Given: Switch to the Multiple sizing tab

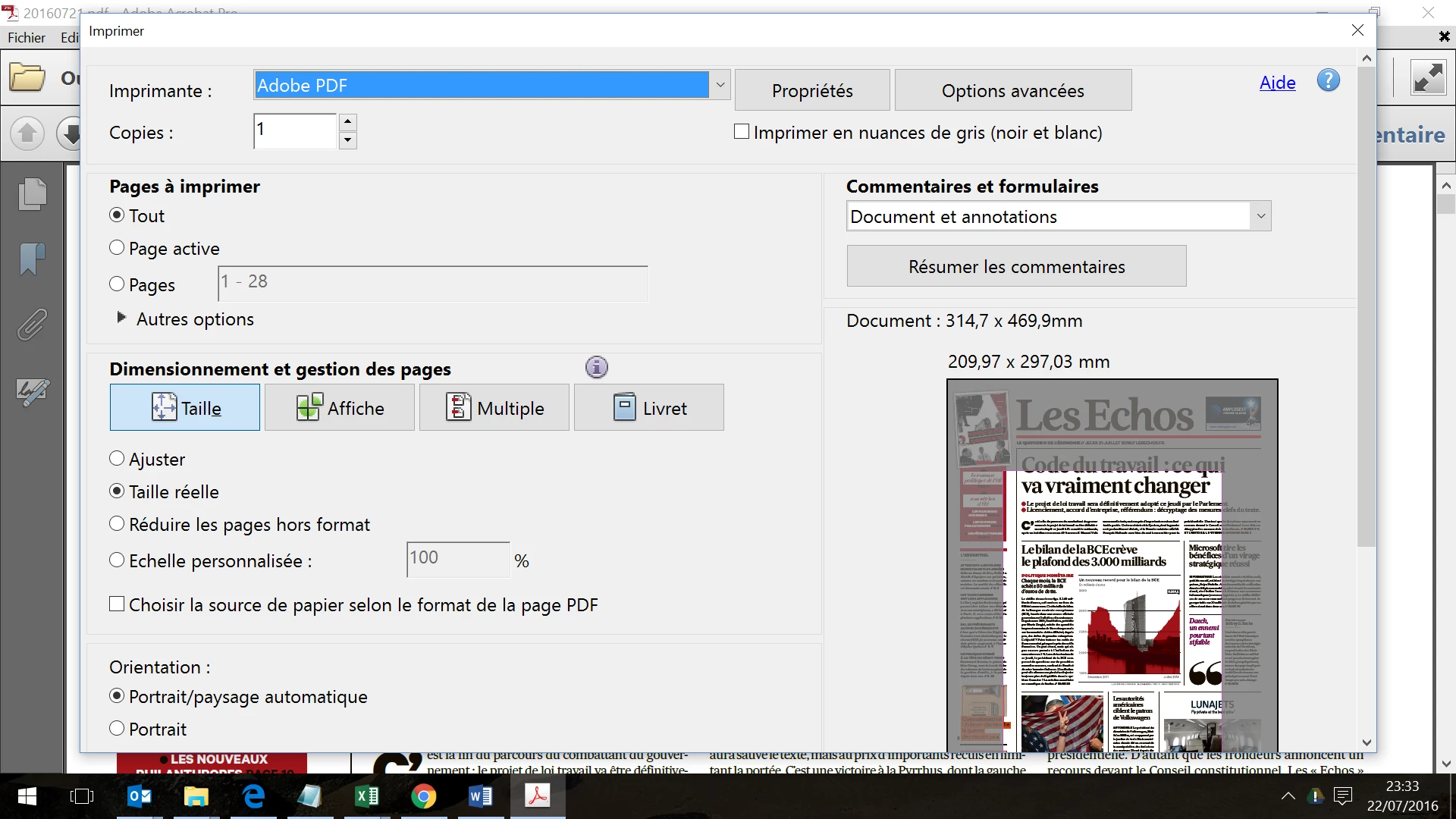Looking at the screenshot, I should click(x=494, y=408).
